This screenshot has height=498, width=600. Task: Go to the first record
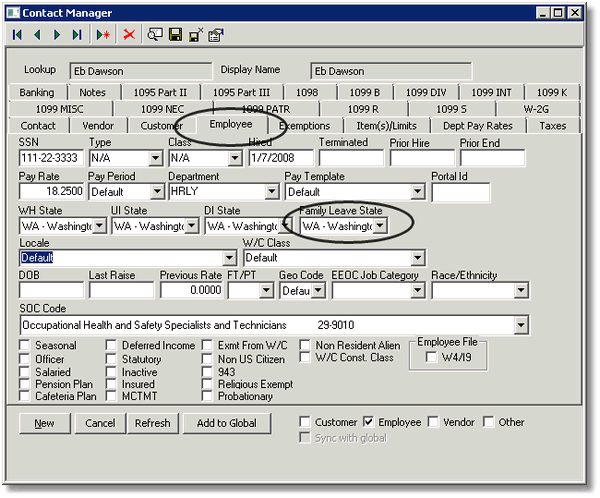click(x=17, y=35)
